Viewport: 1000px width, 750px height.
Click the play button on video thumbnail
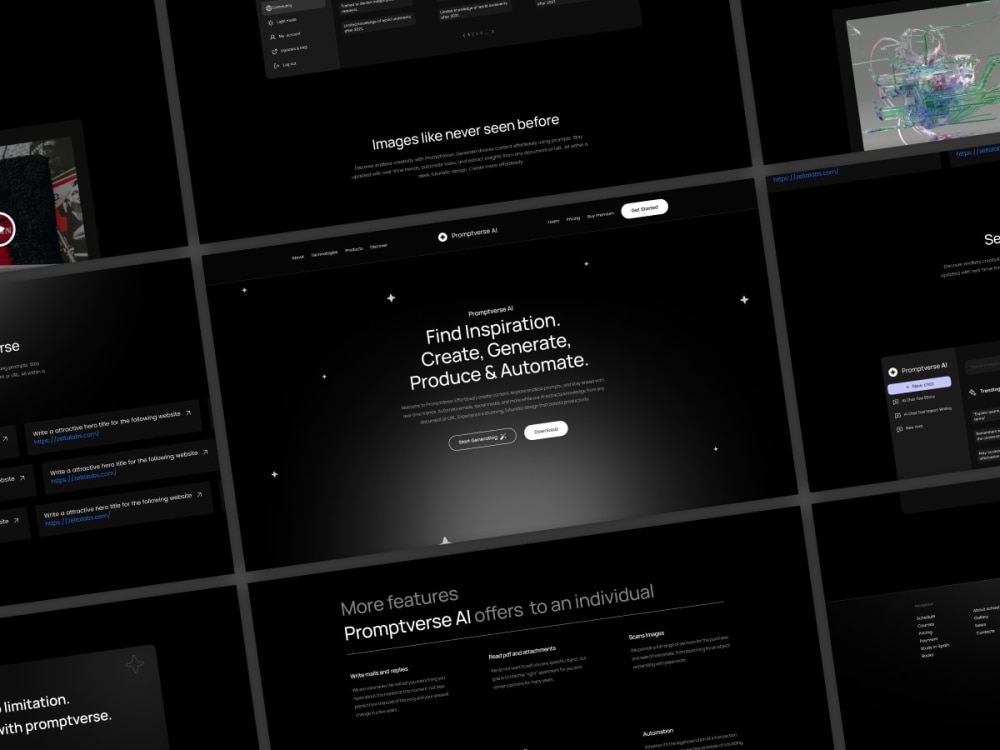pyautogui.click(x=3, y=228)
